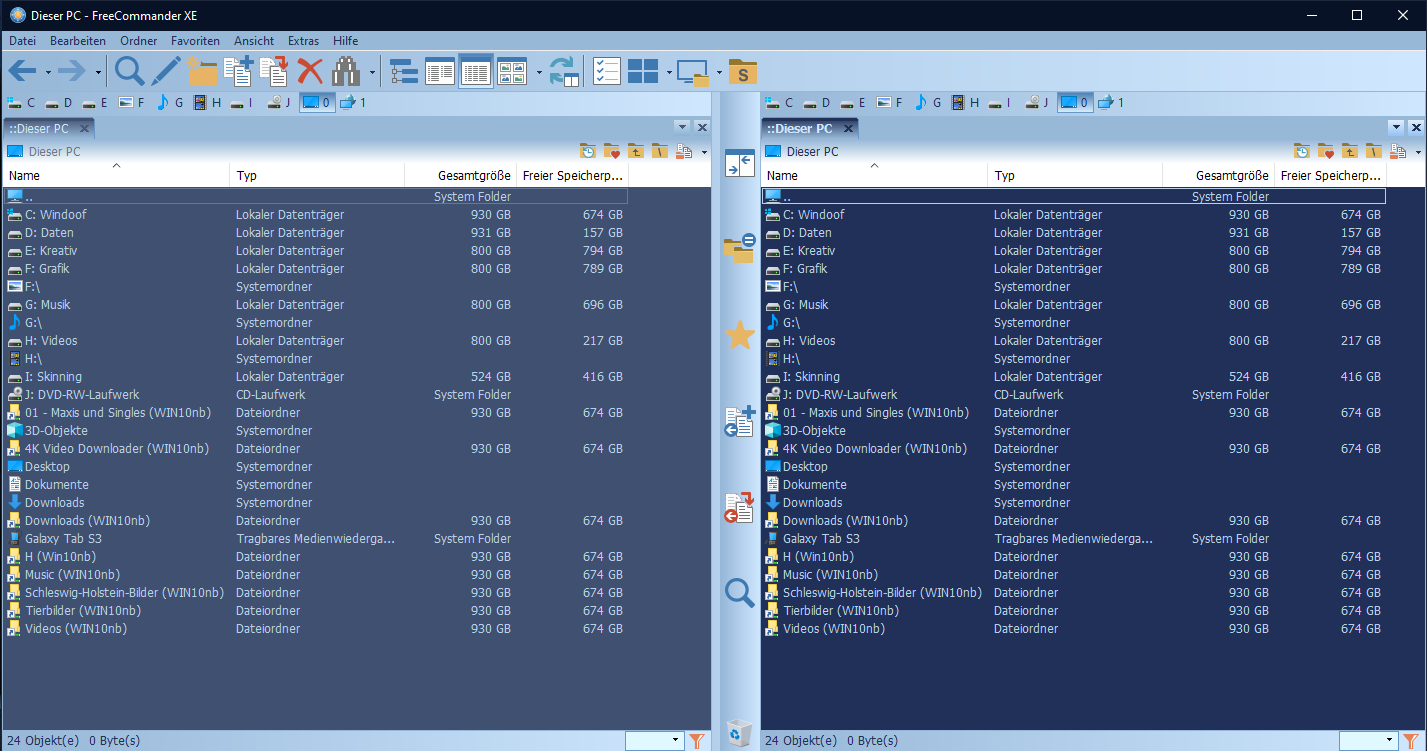Viewport: 1427px width, 751px height.
Task: Click the gold star favorites icon in the middle bar
Action: (x=739, y=336)
